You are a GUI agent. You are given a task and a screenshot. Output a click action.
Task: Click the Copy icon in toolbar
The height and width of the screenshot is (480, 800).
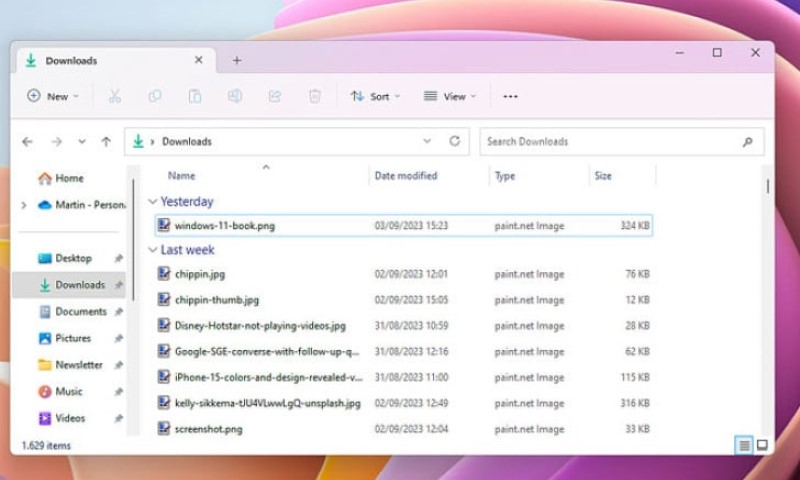(x=155, y=96)
